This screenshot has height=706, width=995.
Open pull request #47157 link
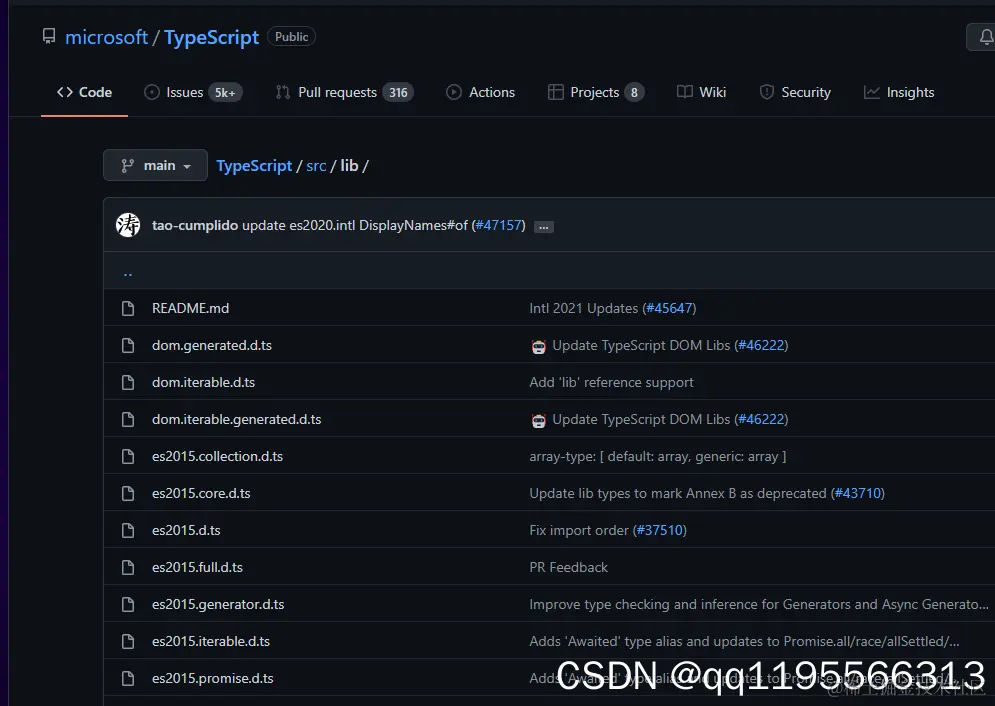point(499,225)
